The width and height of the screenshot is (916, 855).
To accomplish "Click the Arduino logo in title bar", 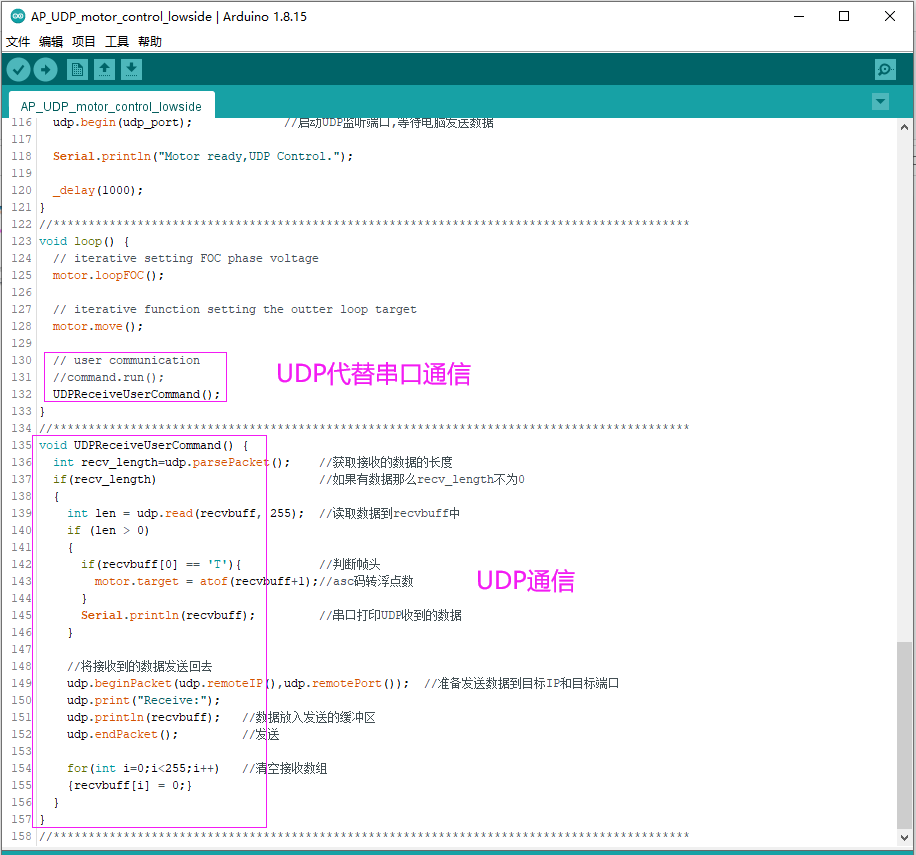I will (x=18, y=16).
